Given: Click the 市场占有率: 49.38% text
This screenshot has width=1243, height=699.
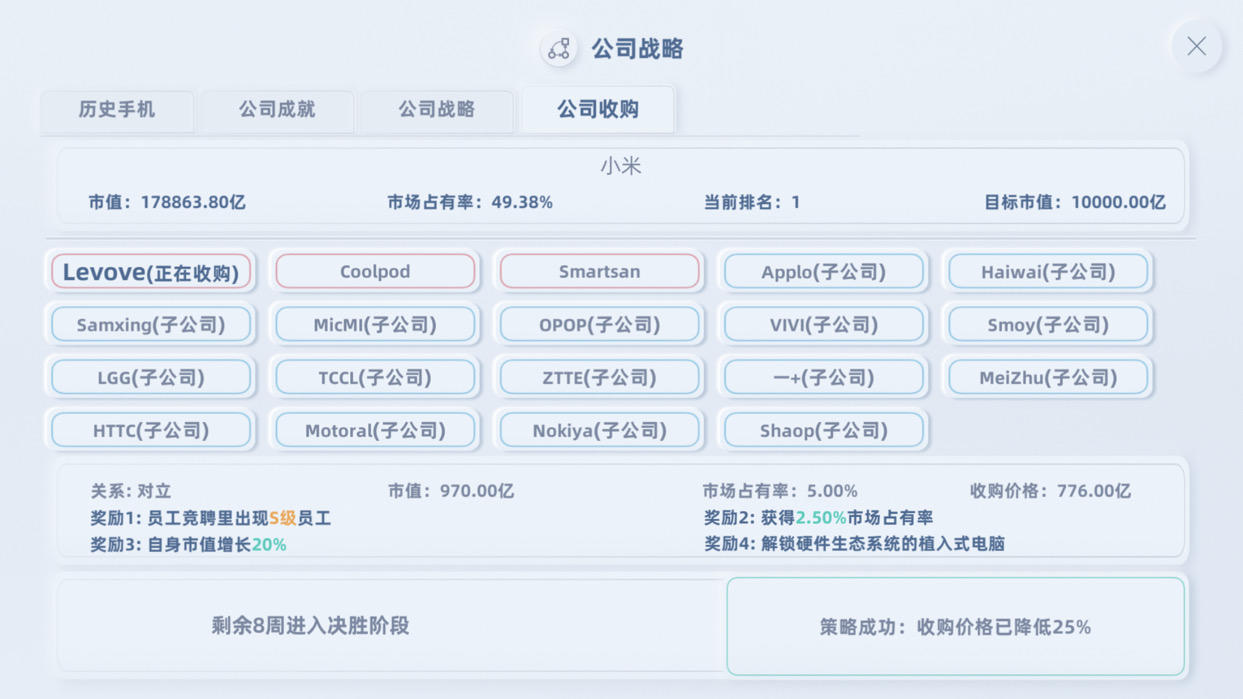Looking at the screenshot, I should pos(470,202).
